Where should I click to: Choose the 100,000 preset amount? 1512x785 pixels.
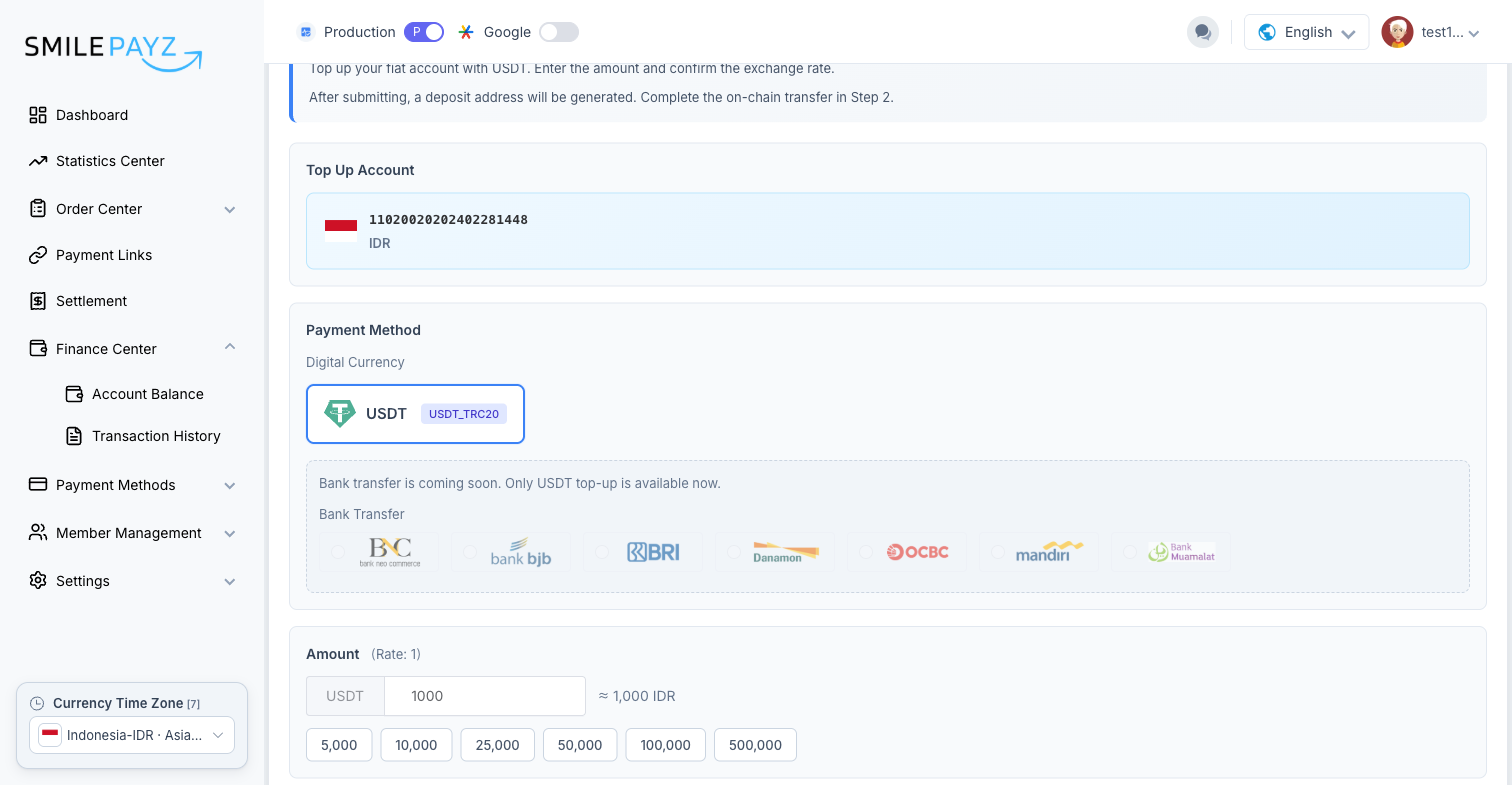pos(666,745)
